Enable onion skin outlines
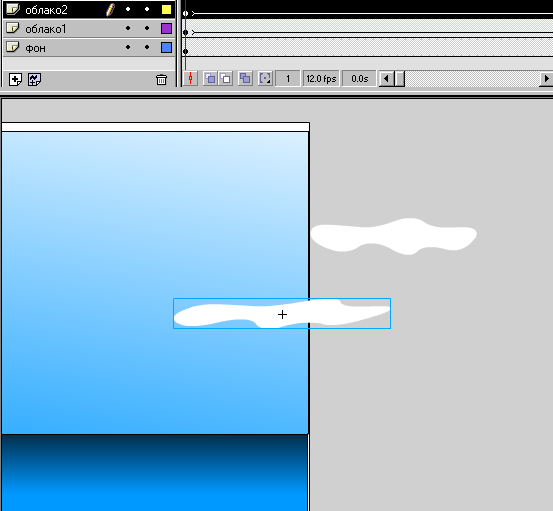 pos(225,78)
